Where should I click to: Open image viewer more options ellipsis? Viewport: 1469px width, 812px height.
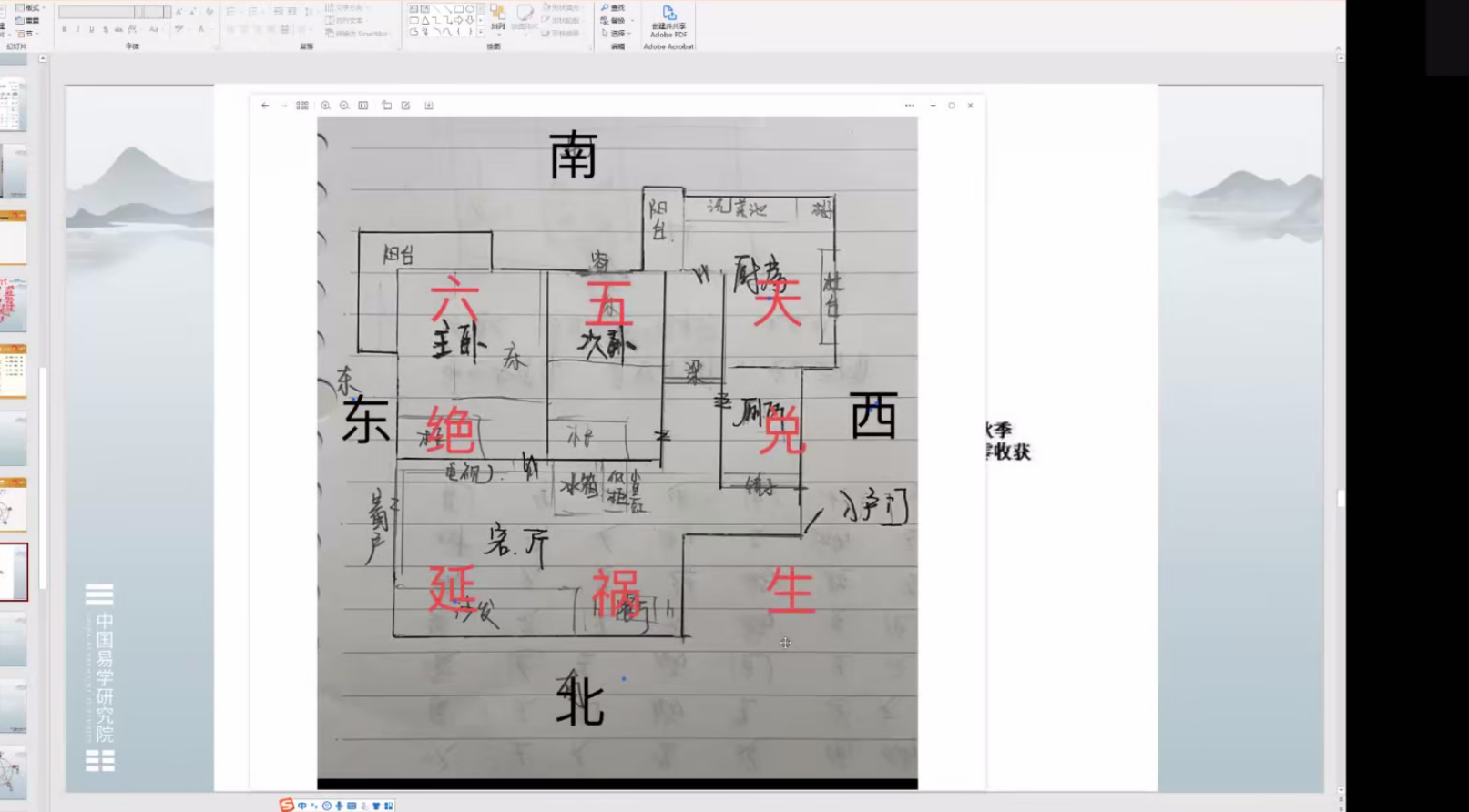[x=909, y=106]
